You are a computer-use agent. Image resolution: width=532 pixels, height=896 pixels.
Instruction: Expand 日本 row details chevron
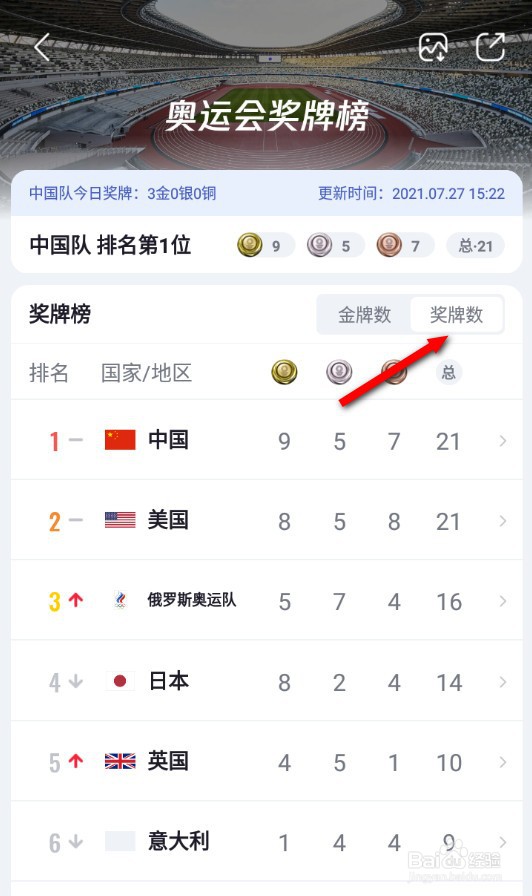click(x=502, y=682)
